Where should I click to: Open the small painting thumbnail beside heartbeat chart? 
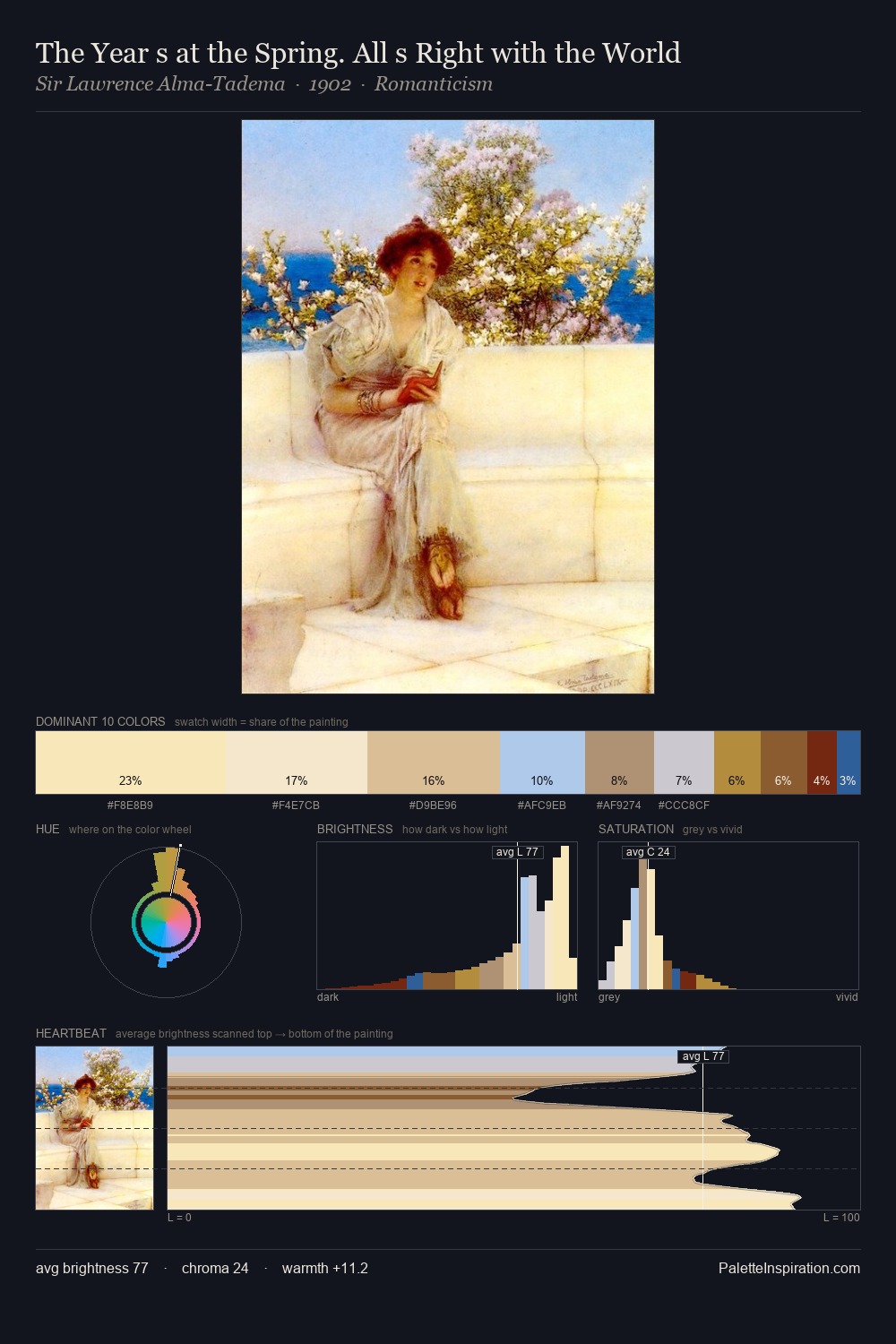coord(94,1128)
